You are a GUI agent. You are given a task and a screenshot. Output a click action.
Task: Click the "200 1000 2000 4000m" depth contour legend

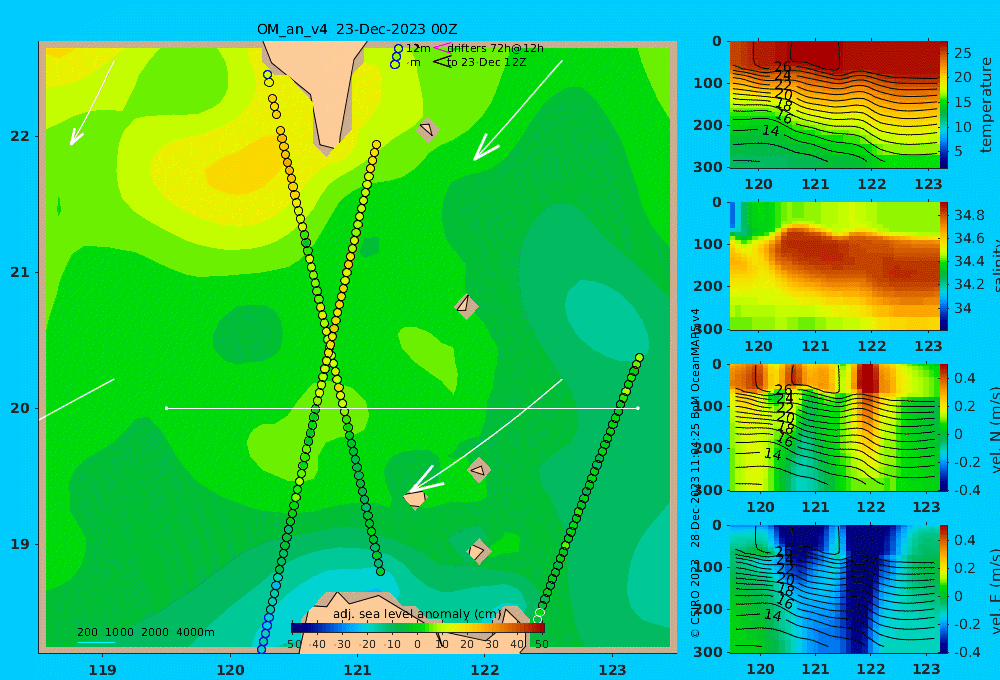146,632
